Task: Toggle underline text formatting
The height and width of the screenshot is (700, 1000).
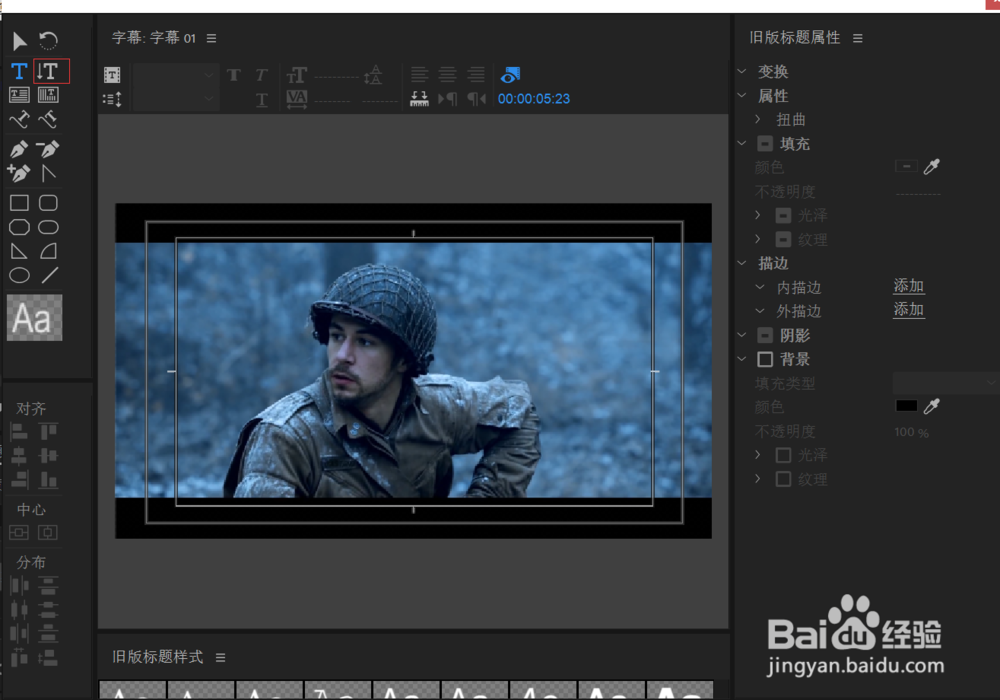Action: 261,100
